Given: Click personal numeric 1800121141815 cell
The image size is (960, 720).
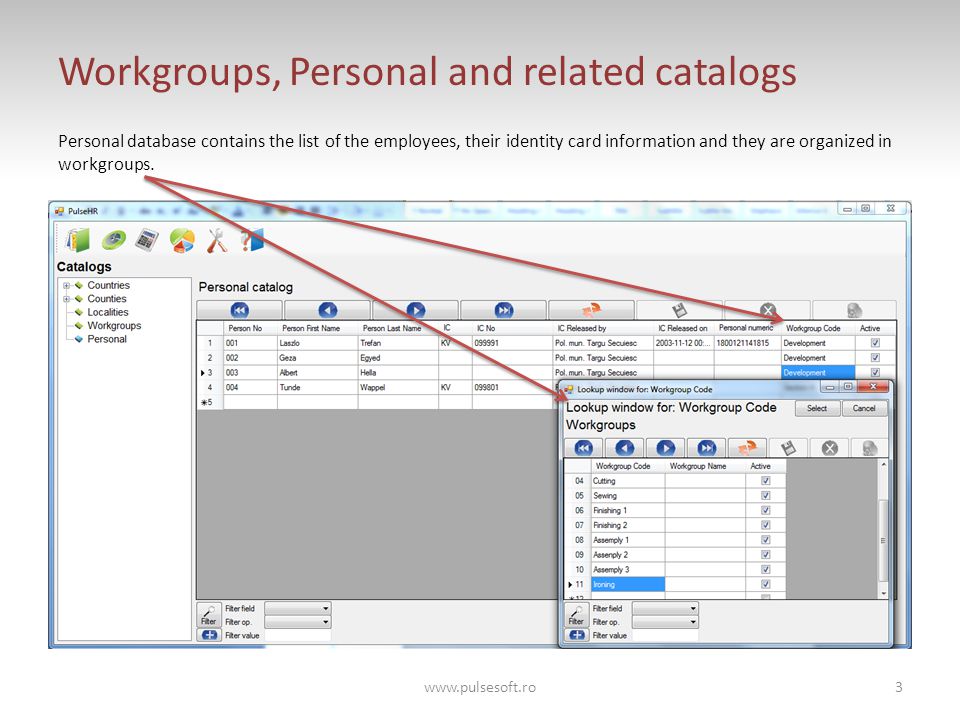Looking at the screenshot, I should click(x=748, y=343).
